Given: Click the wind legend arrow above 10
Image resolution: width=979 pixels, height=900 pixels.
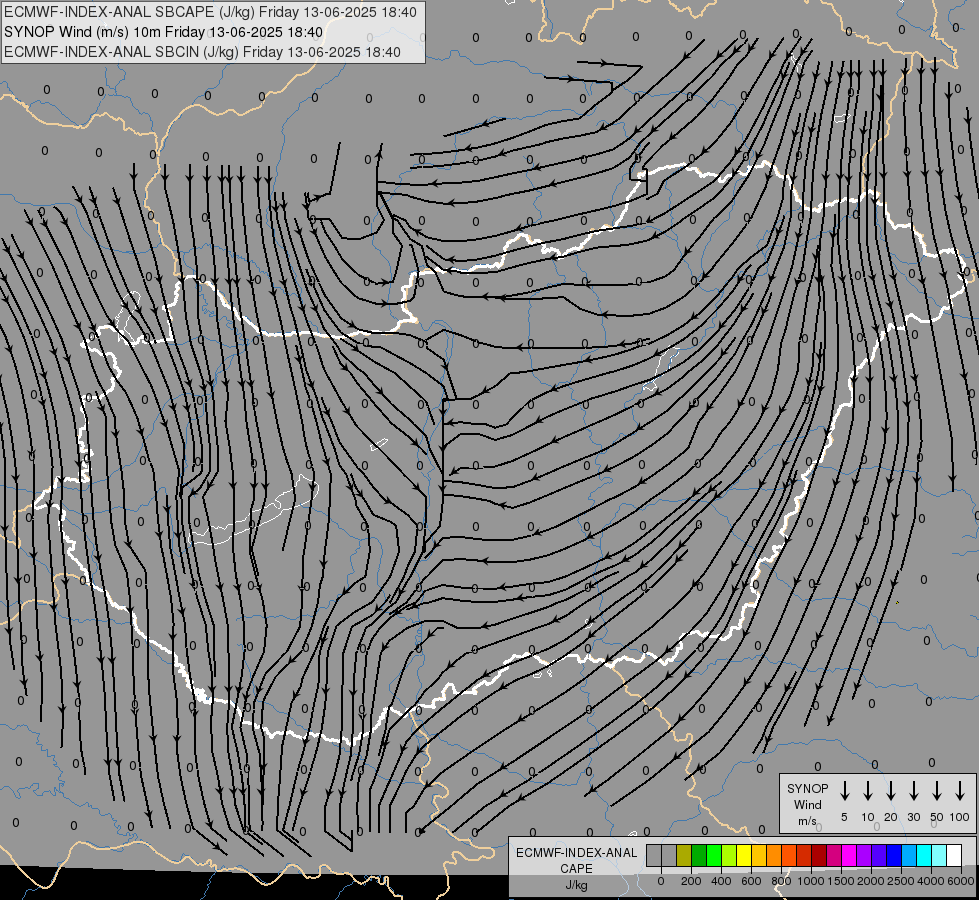Looking at the screenshot, I should (x=867, y=791).
